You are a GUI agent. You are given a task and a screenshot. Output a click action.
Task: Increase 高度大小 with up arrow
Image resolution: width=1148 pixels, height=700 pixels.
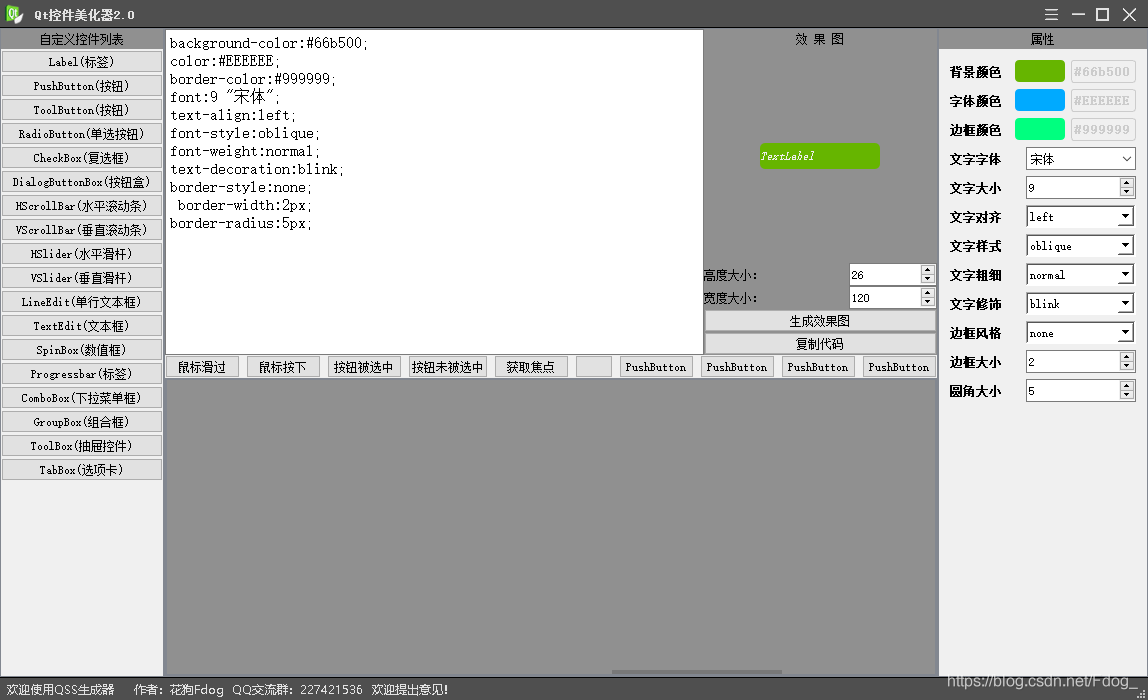point(928,269)
